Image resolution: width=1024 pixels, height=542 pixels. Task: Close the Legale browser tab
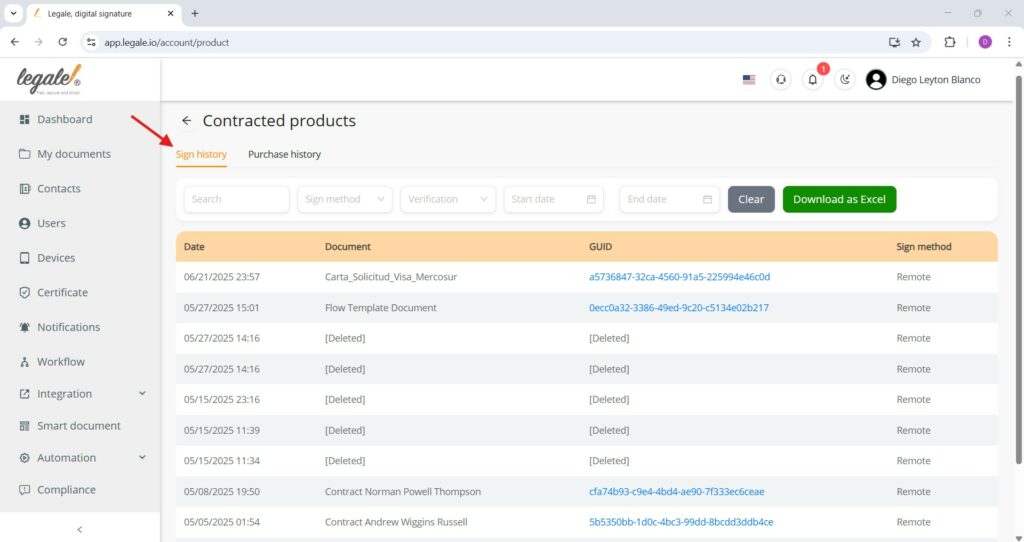point(170,13)
